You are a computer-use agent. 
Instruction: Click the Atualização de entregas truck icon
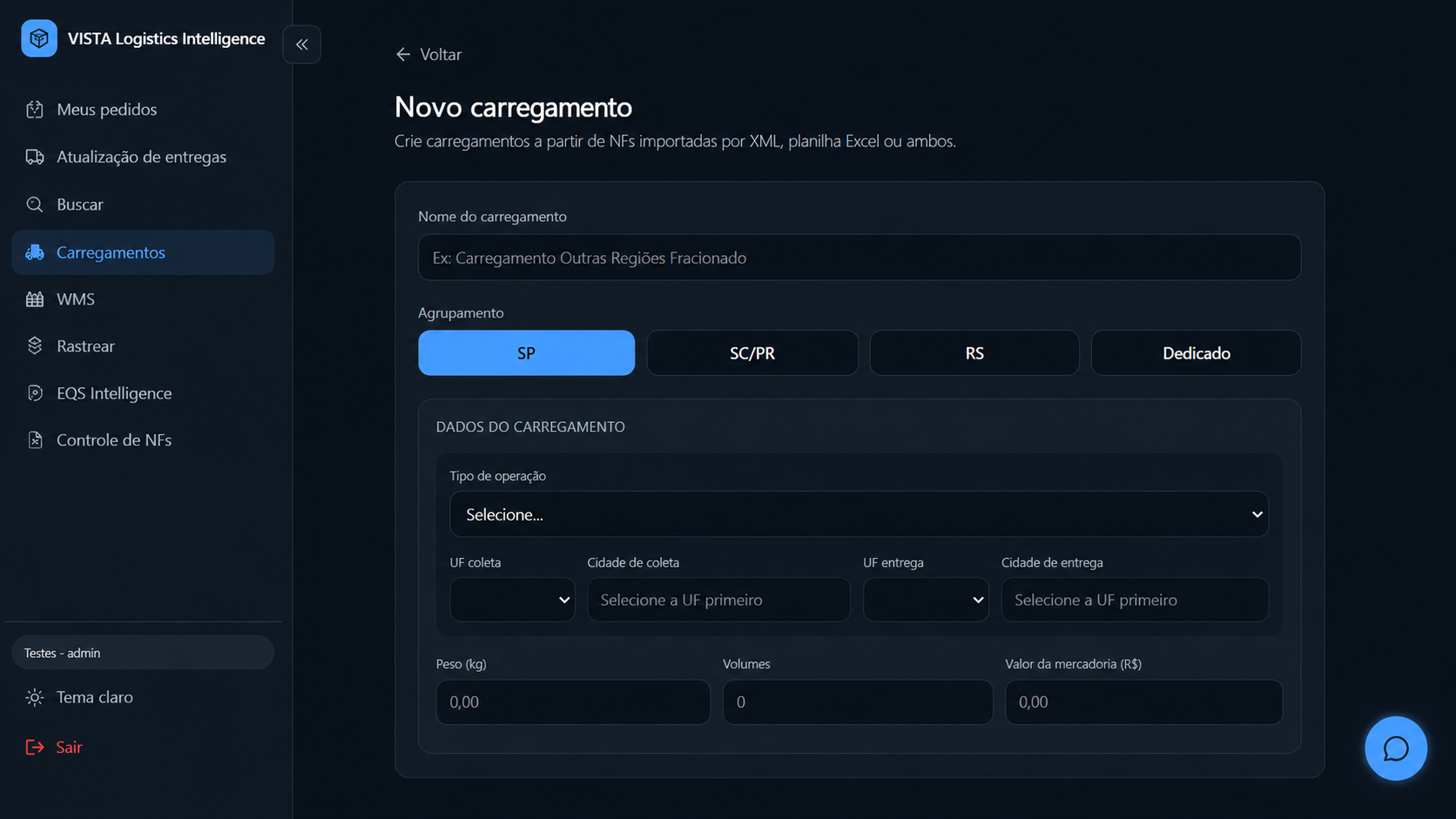point(35,157)
